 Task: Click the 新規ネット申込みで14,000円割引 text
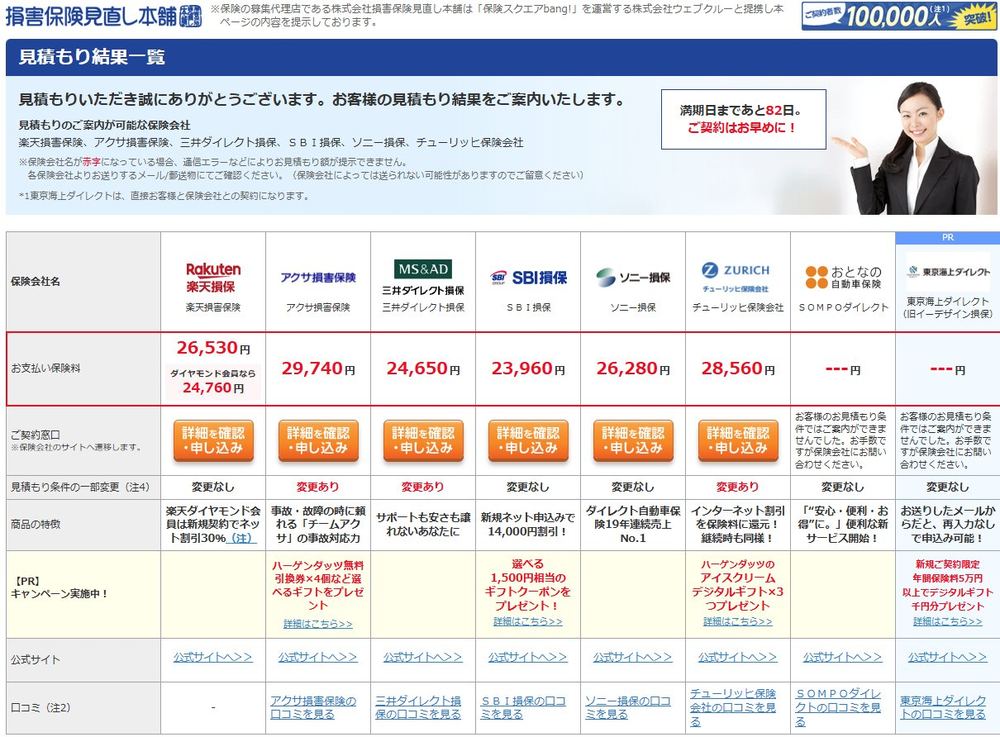[x=528, y=525]
